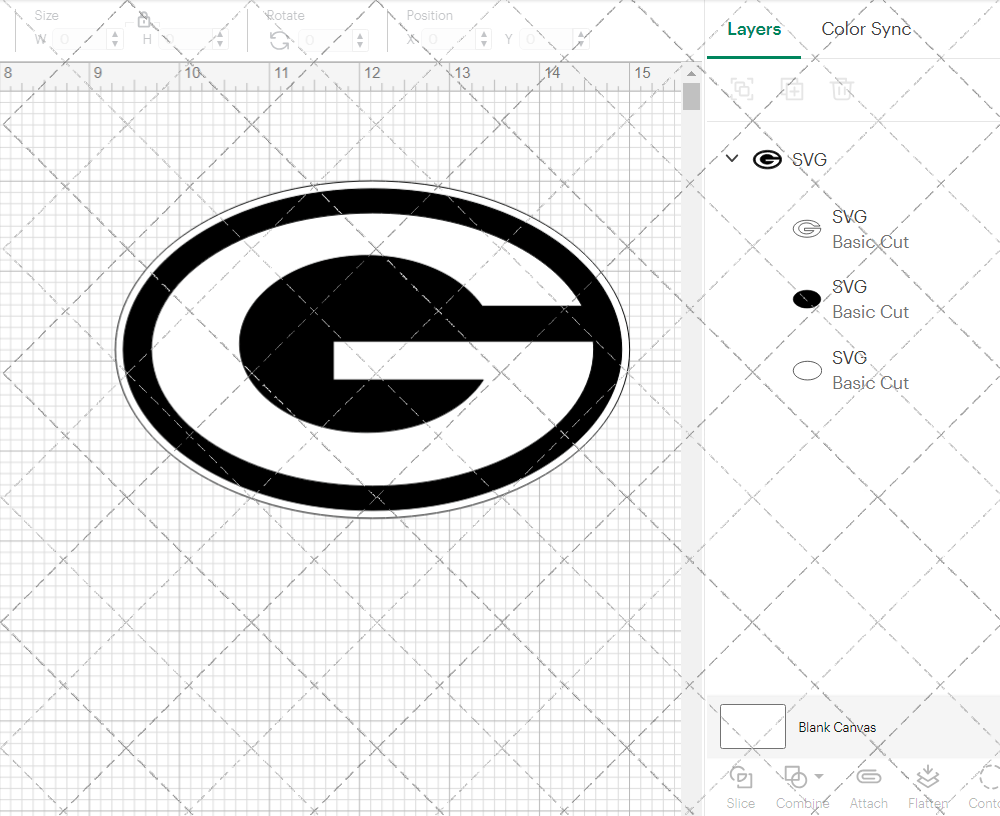
Task: Select the G outline SVG layer thumbnail
Action: click(x=807, y=228)
